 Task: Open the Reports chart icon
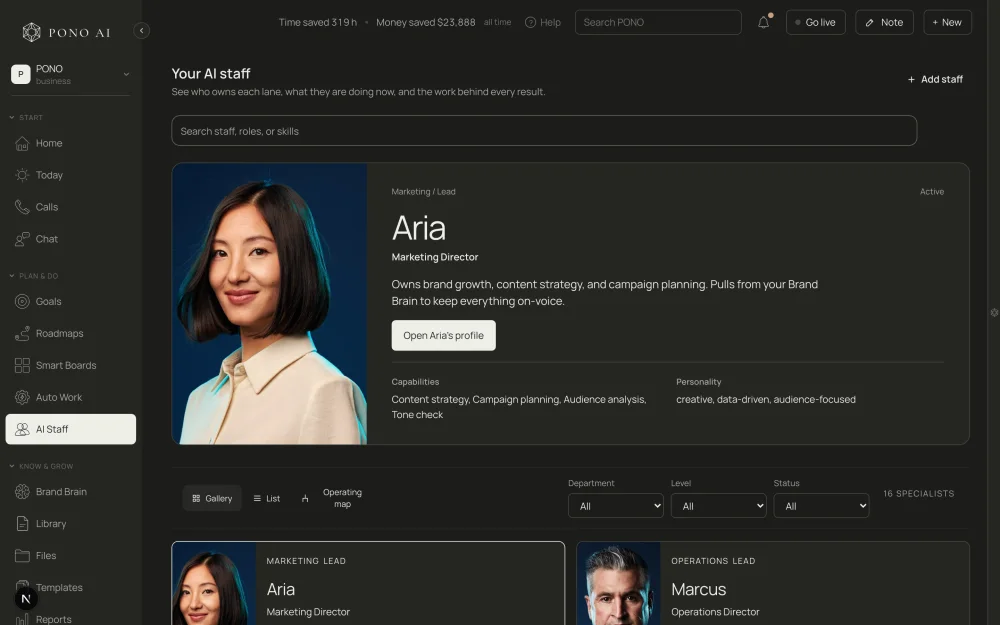22,619
